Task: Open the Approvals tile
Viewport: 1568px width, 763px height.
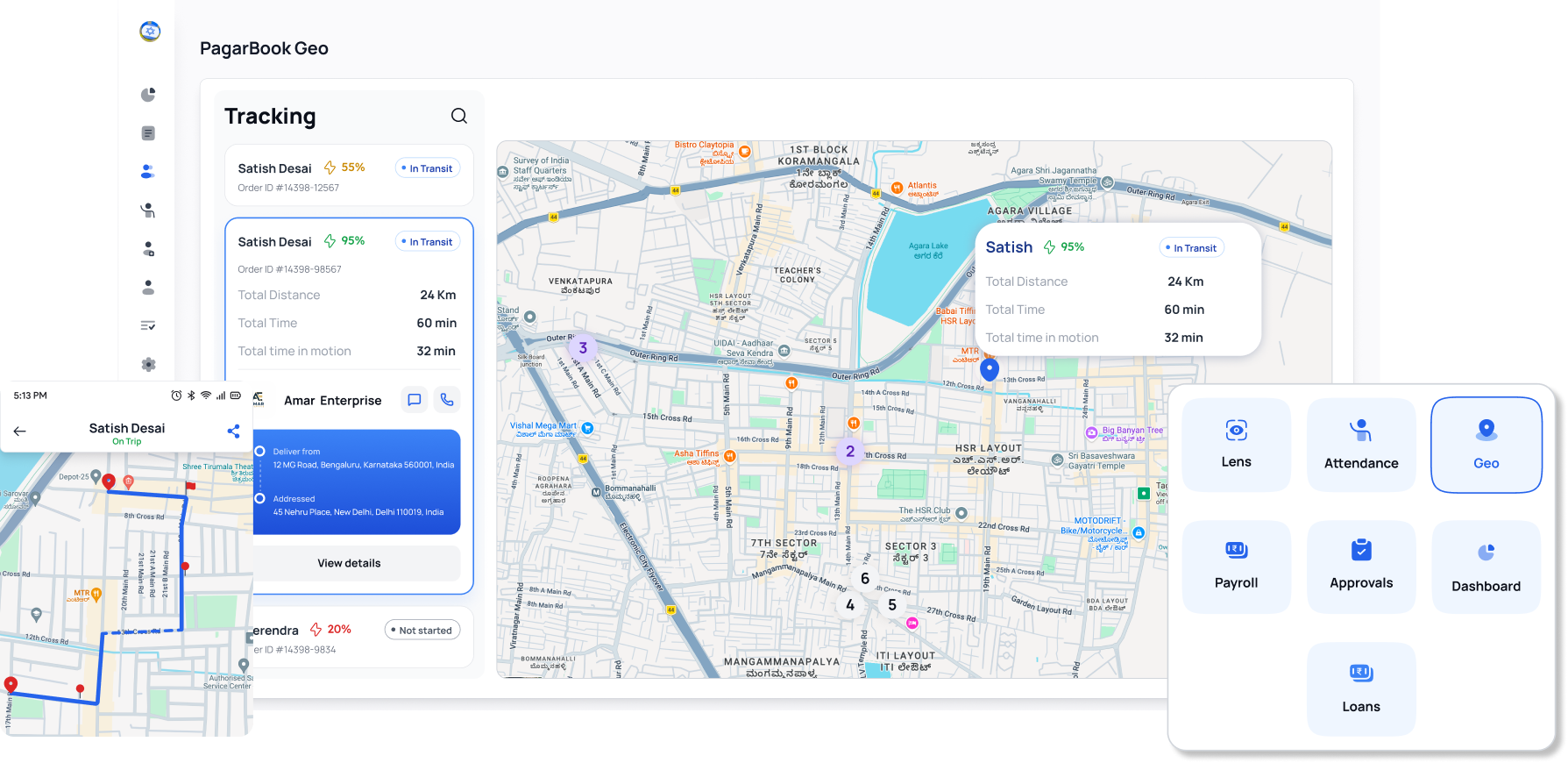Action: click(1361, 567)
